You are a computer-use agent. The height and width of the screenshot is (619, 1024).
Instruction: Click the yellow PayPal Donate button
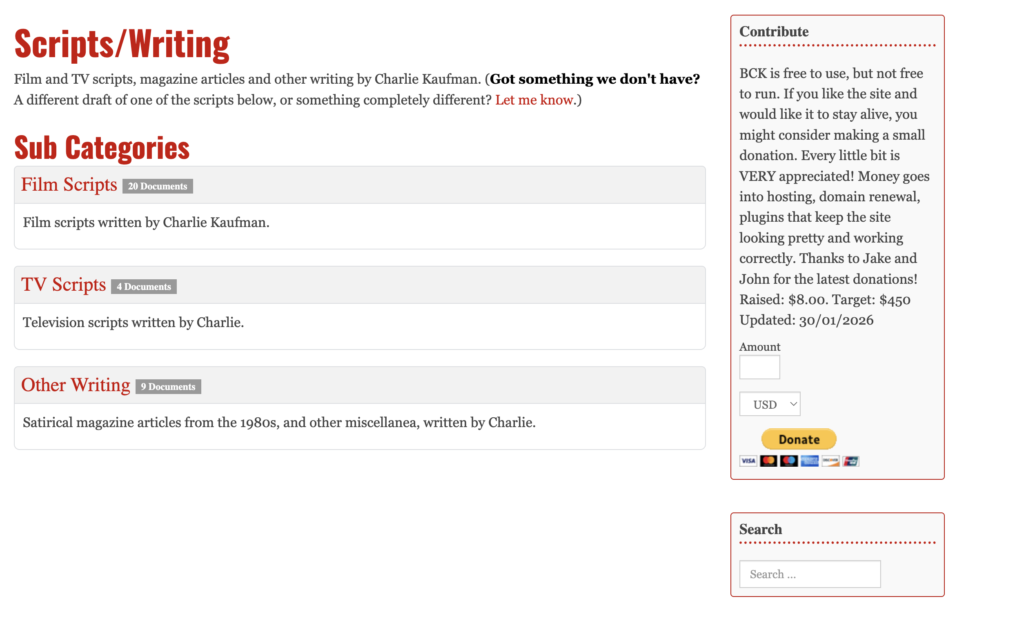click(798, 439)
